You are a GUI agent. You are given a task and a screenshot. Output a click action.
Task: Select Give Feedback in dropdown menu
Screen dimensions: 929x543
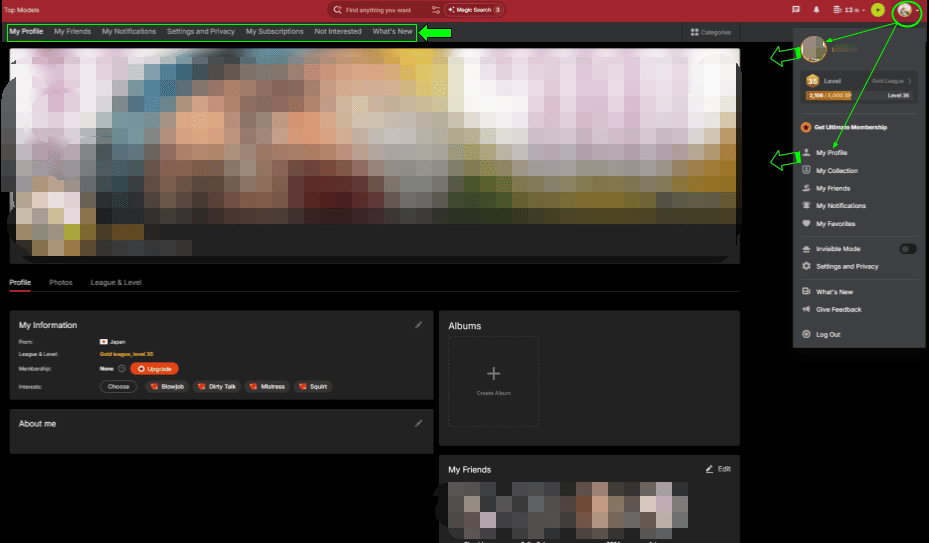pos(838,309)
